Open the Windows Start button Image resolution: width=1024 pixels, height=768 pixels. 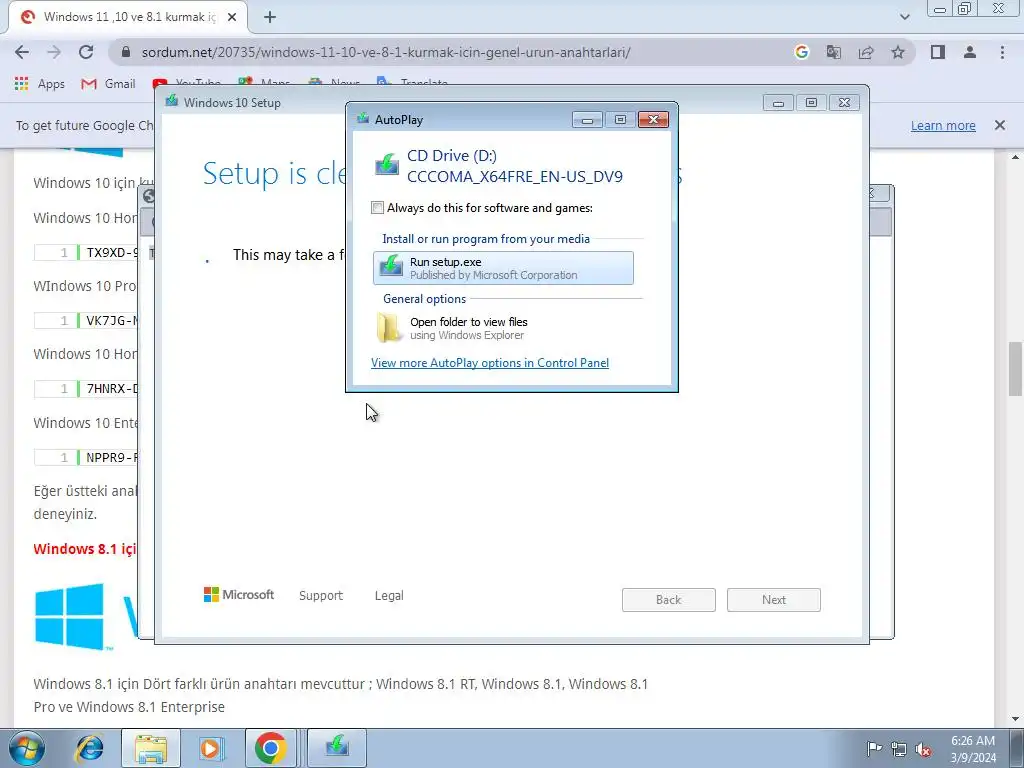[x=26, y=748]
